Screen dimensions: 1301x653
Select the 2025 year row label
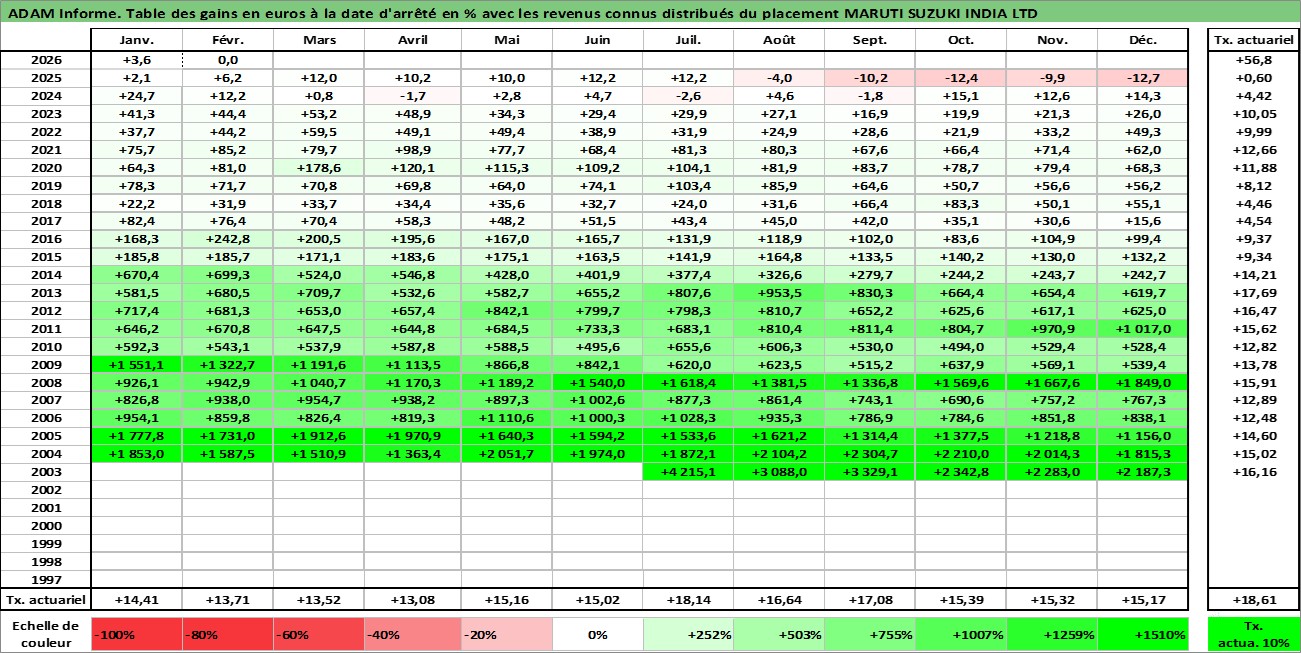pos(45,78)
